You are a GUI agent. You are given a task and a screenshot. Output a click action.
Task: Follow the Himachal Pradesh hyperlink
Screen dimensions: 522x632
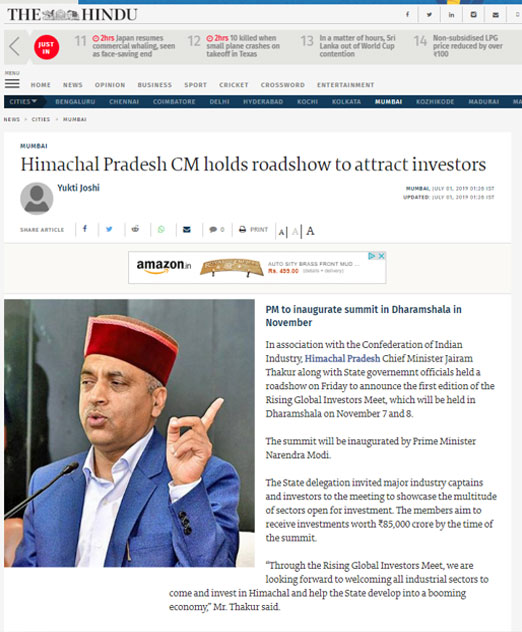tap(342, 358)
